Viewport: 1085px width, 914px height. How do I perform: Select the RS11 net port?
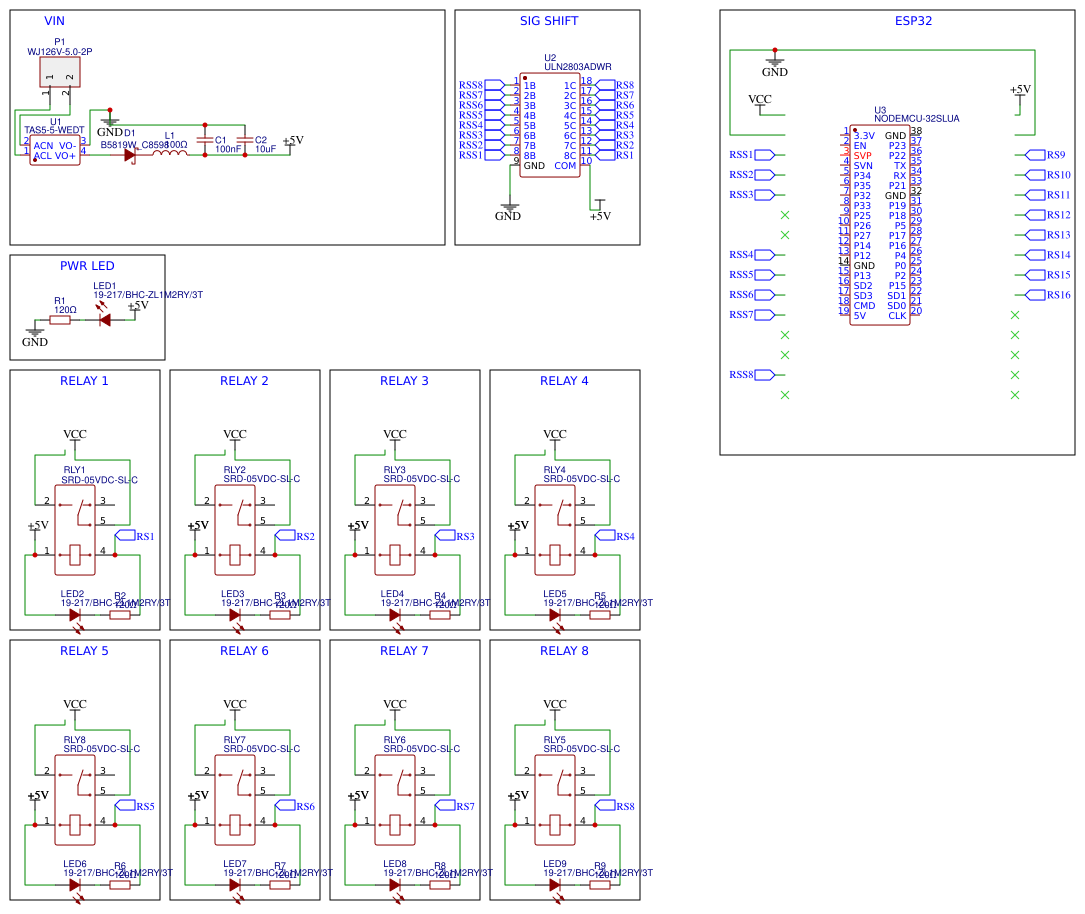pyautogui.click(x=1047, y=195)
